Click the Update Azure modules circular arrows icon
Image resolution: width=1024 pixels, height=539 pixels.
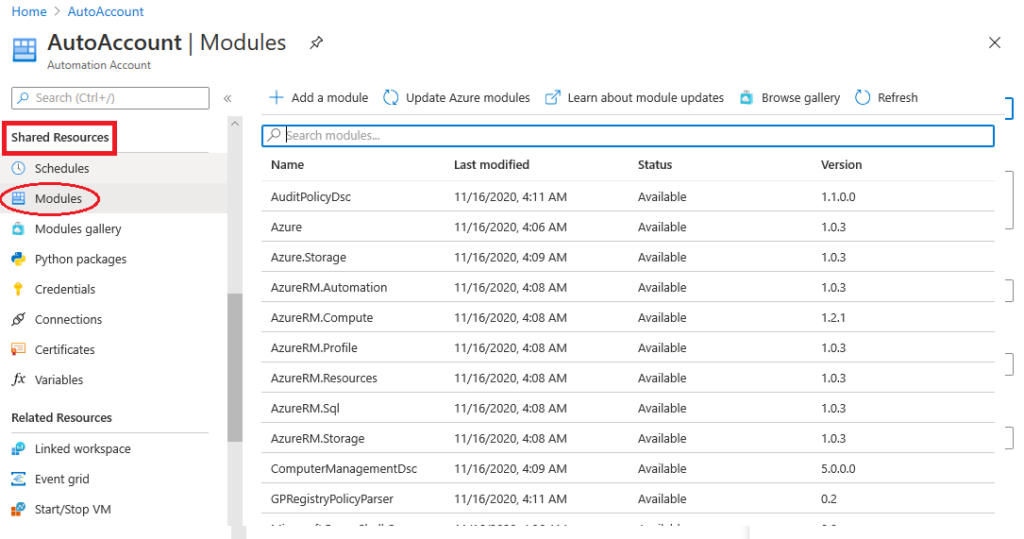click(391, 97)
